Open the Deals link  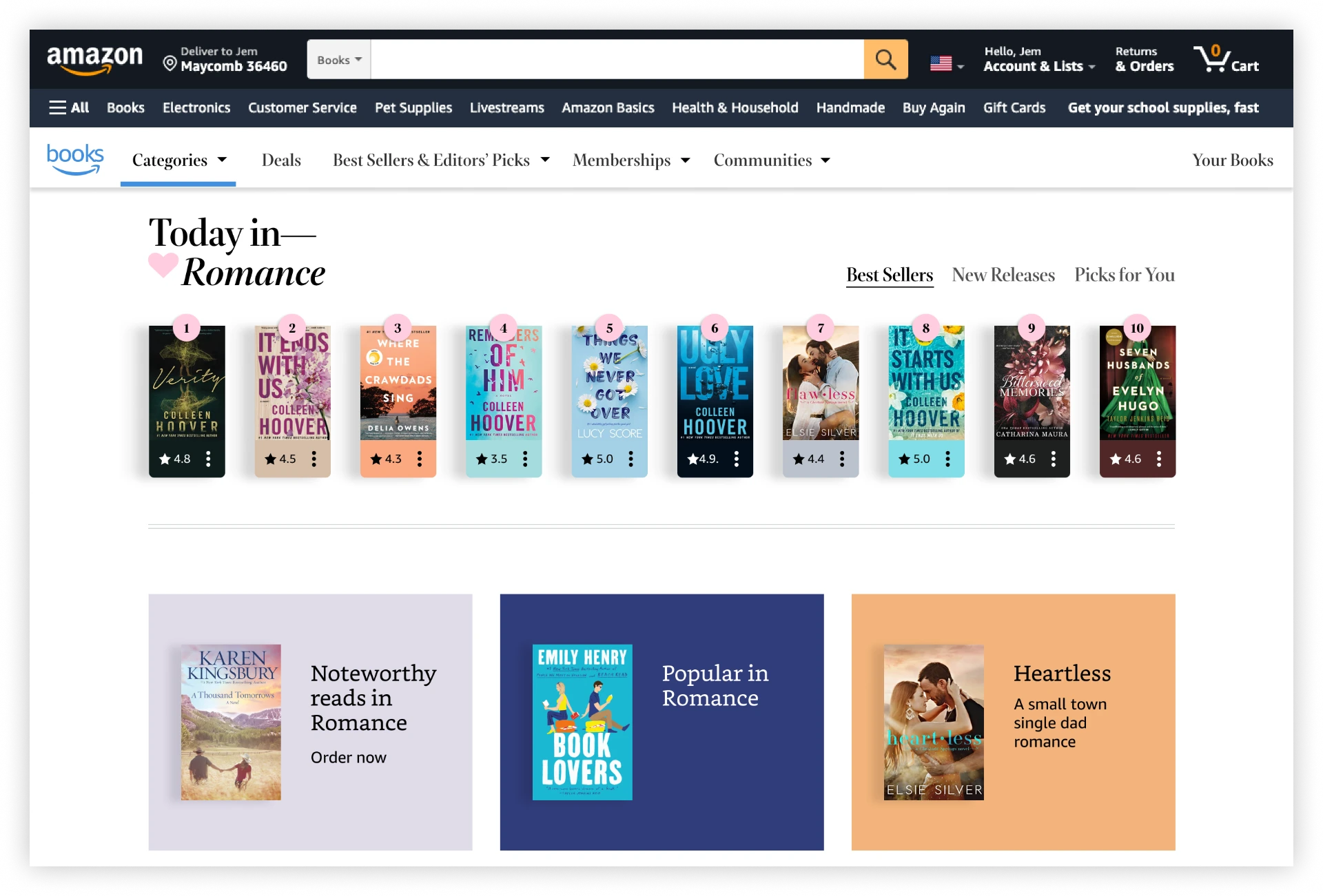(281, 160)
